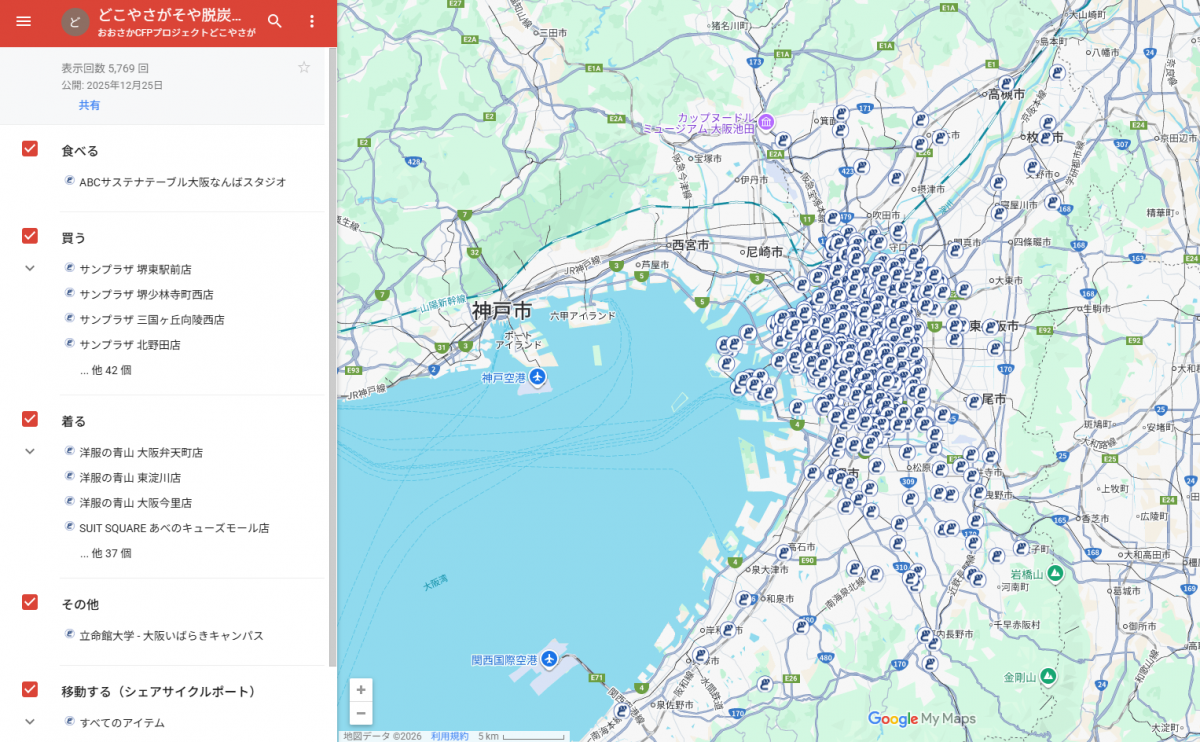Zoom in with the plus button
This screenshot has height=742, width=1200.
click(361, 690)
